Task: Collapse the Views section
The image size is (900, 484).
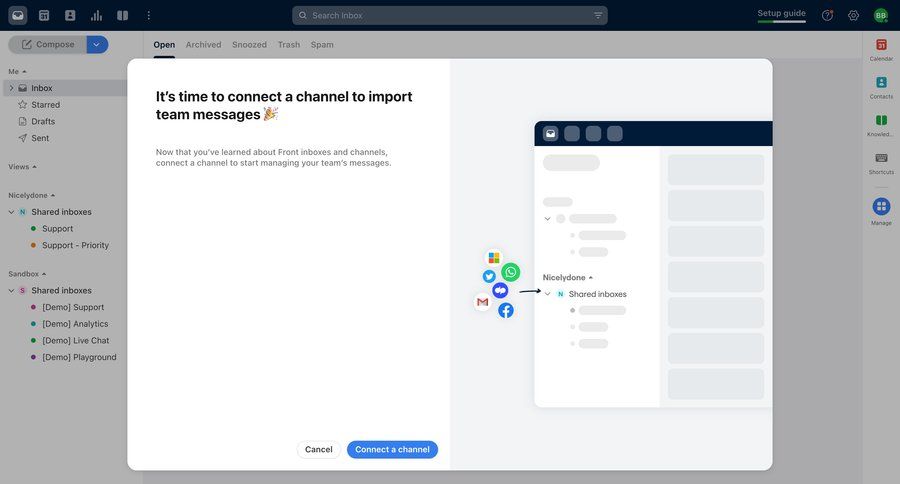Action: [x=22, y=167]
